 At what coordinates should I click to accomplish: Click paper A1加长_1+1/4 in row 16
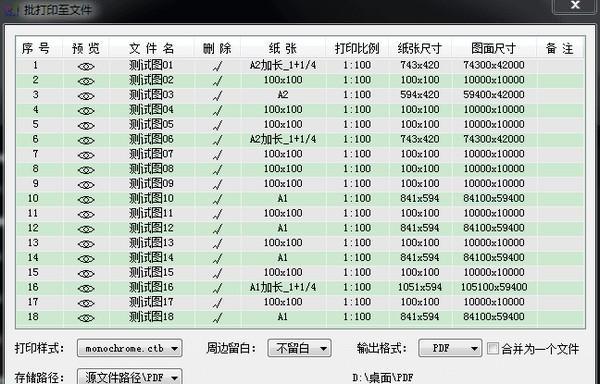(x=283, y=287)
